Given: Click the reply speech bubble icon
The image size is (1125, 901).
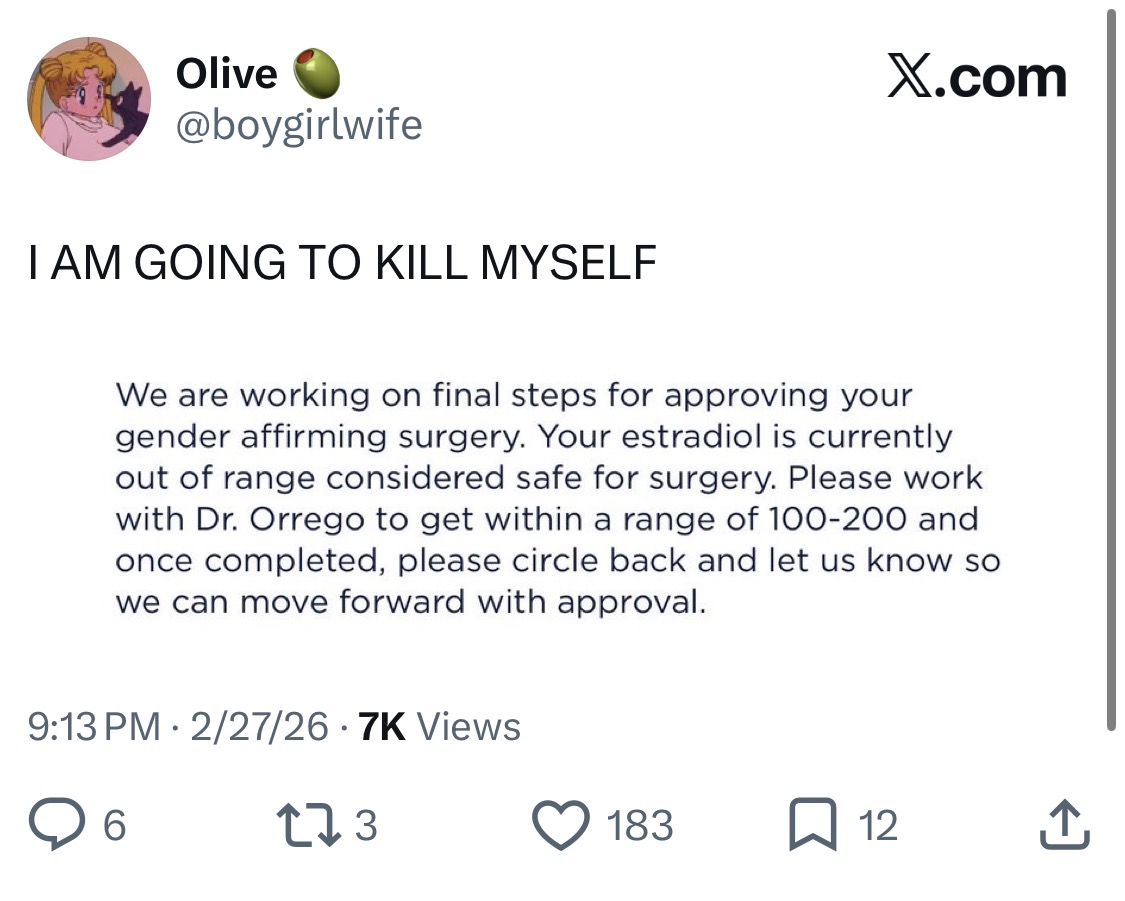Looking at the screenshot, I should click(x=57, y=824).
